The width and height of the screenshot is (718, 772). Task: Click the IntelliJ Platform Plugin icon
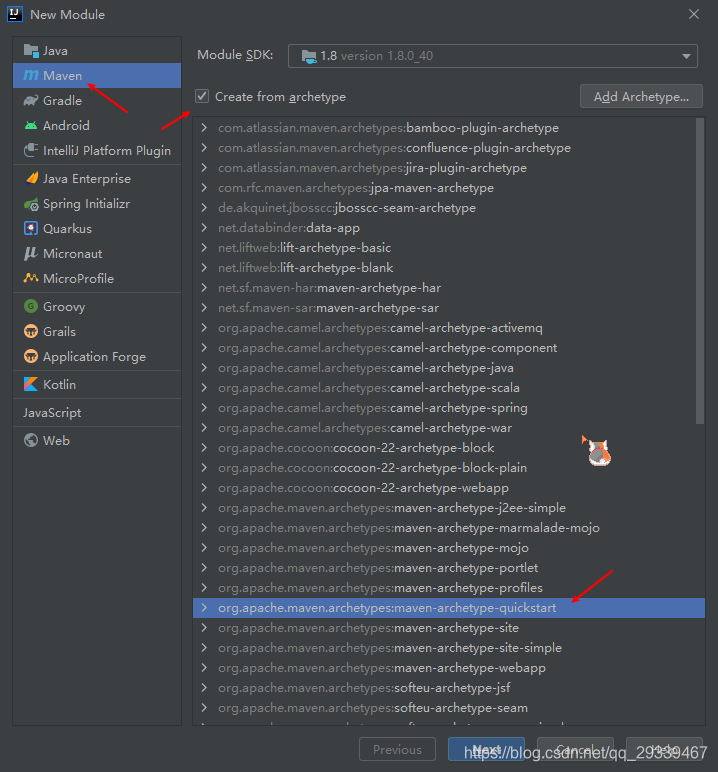pos(31,150)
